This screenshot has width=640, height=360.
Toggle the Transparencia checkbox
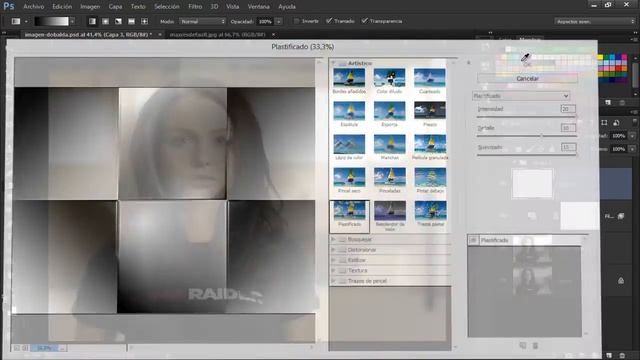(x=364, y=21)
